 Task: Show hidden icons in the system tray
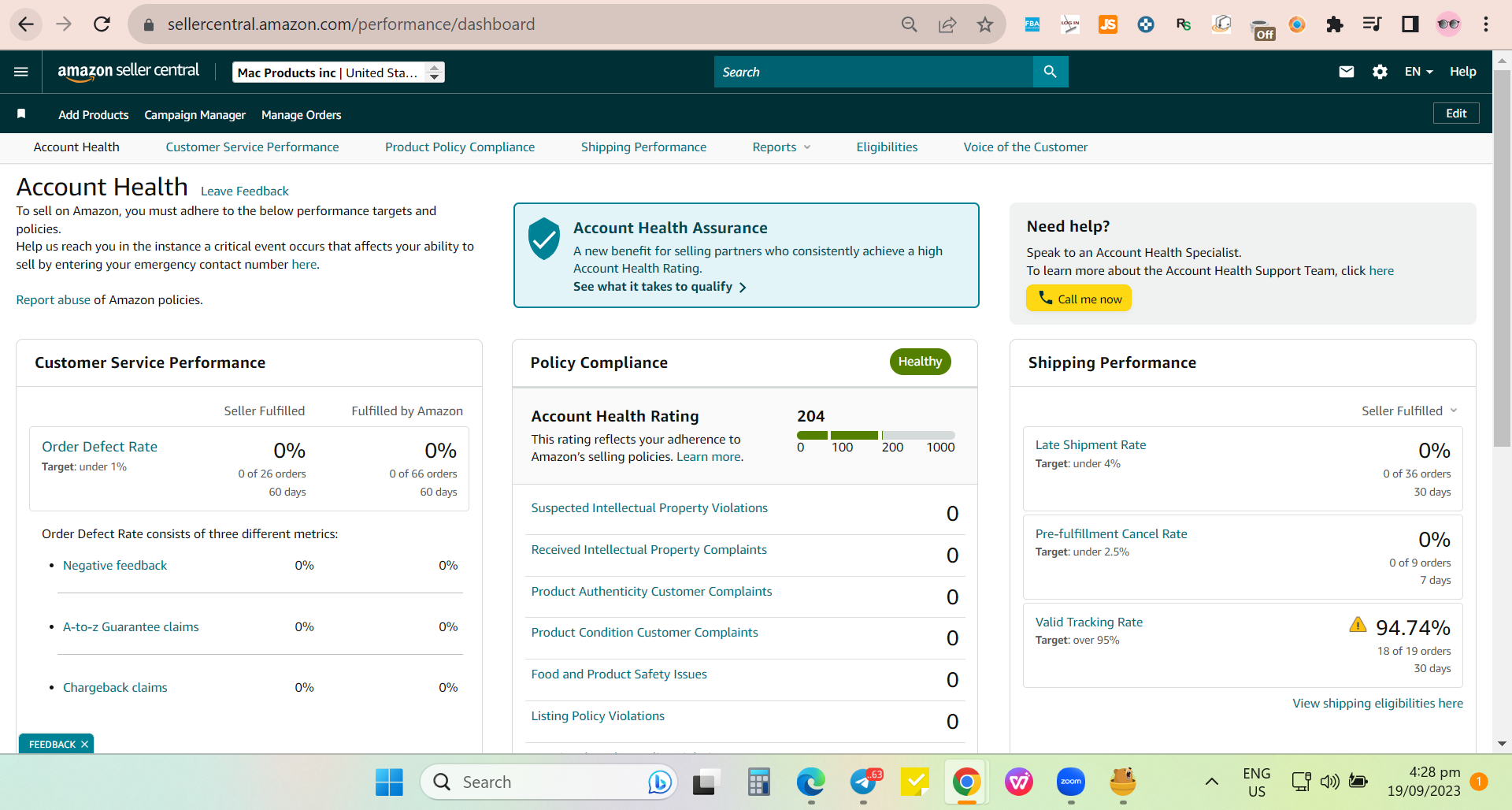[x=1212, y=782]
